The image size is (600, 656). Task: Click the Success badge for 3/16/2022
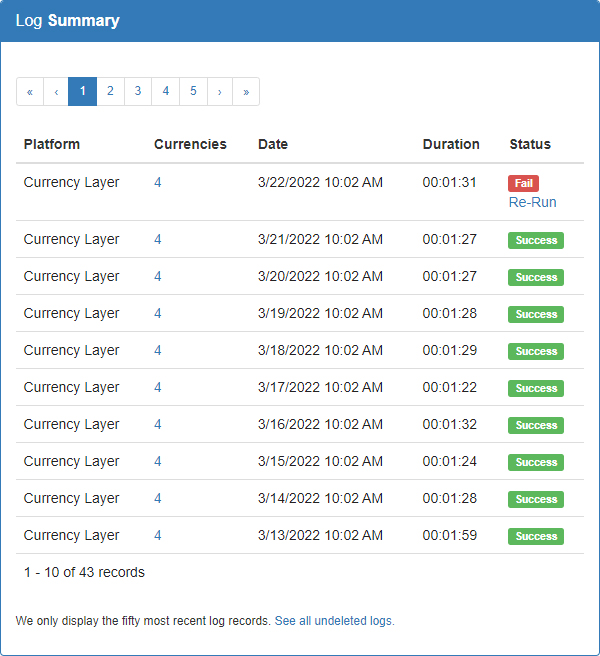pos(536,425)
